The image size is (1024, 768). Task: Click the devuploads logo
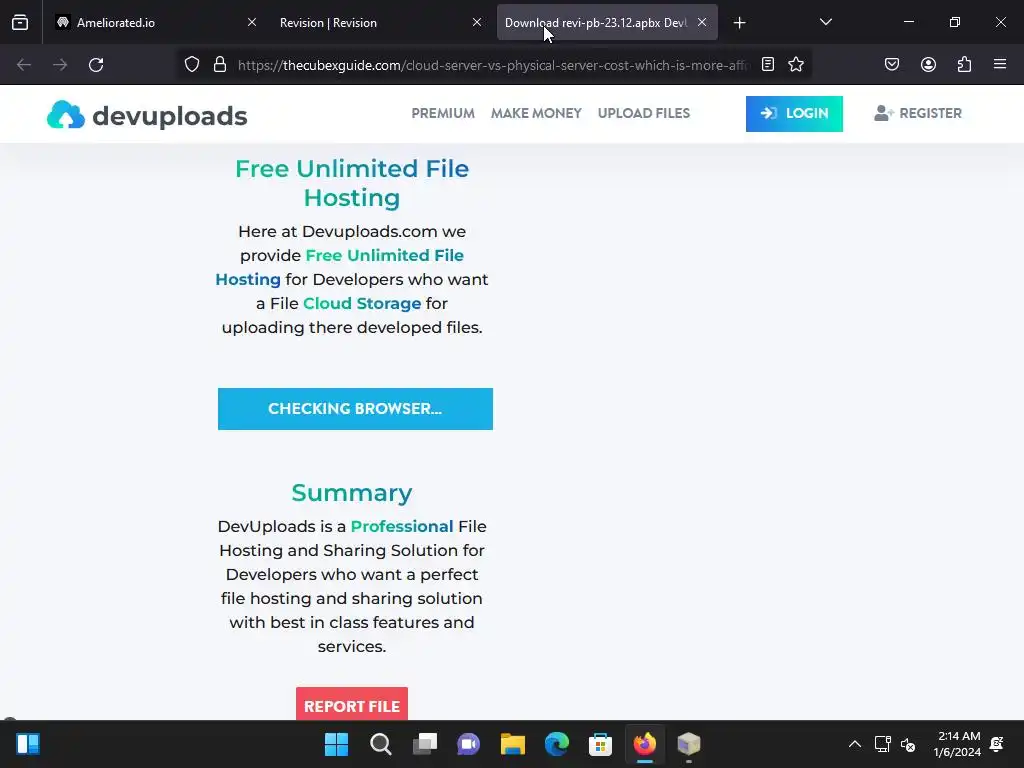[x=147, y=115]
